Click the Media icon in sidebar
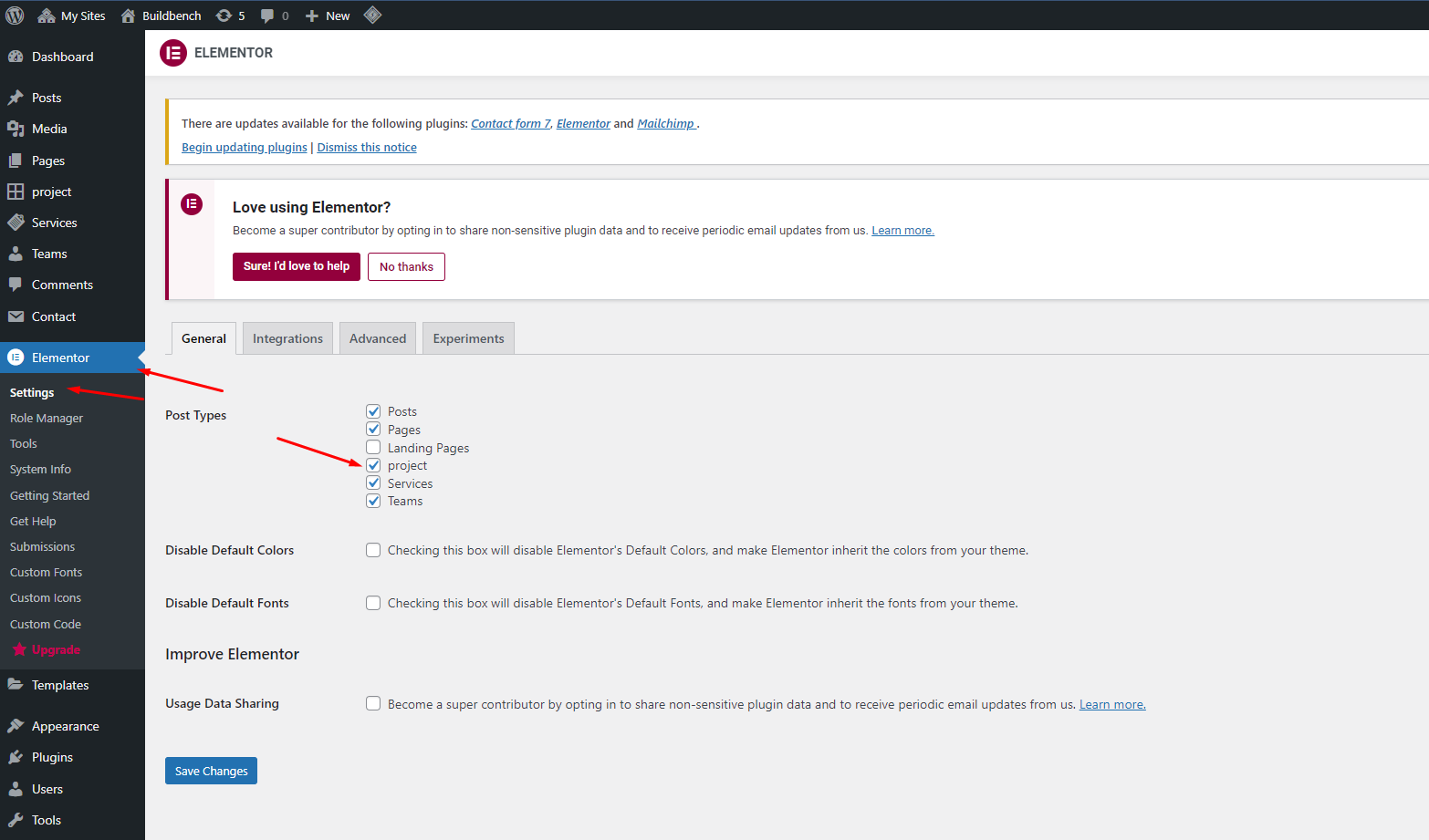 coord(16,129)
